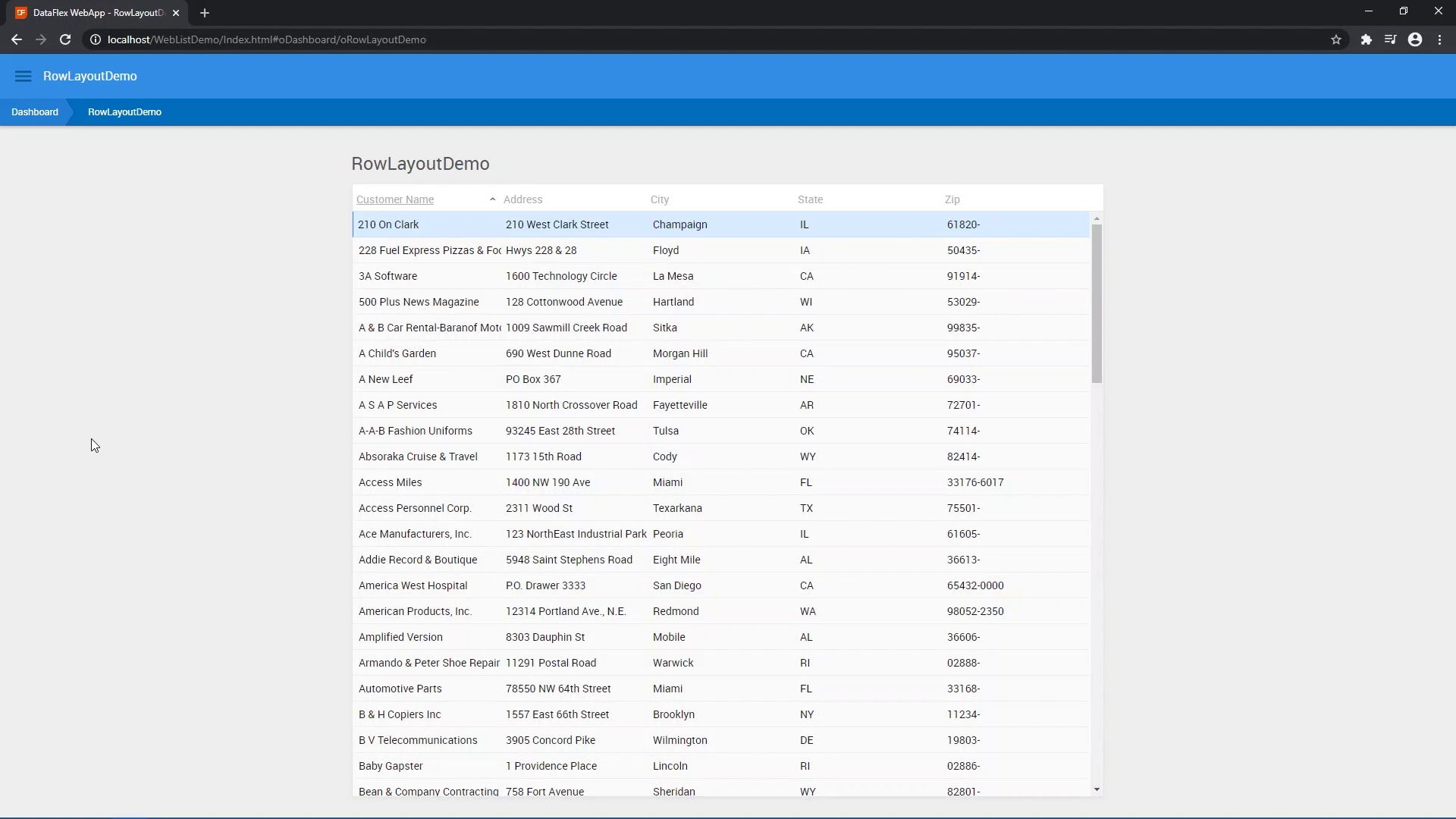Screen dimensions: 1456x819
Task: Open a new browser tab
Action: click(205, 13)
